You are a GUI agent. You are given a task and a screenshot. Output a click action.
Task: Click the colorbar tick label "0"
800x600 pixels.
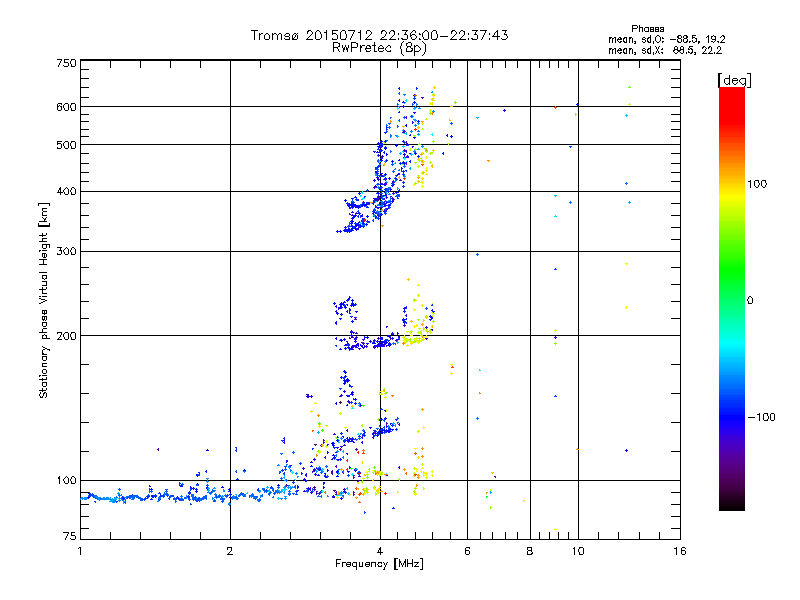750,300
